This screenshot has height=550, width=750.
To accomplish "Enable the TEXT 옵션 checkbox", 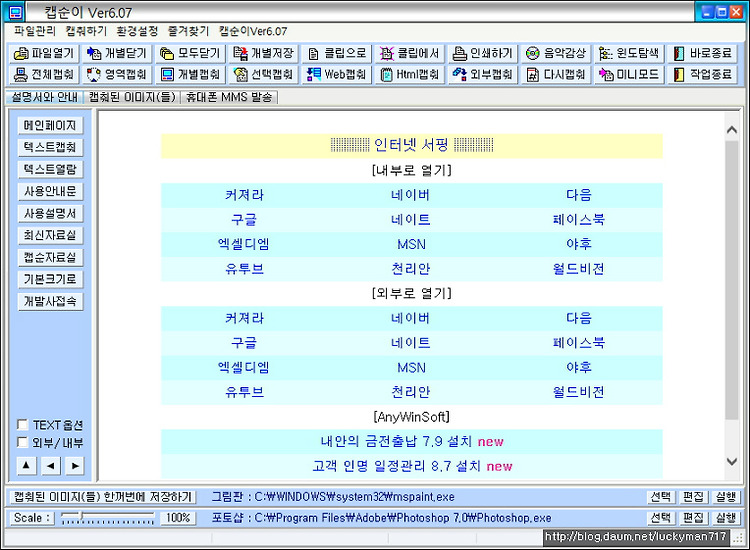I will point(22,425).
